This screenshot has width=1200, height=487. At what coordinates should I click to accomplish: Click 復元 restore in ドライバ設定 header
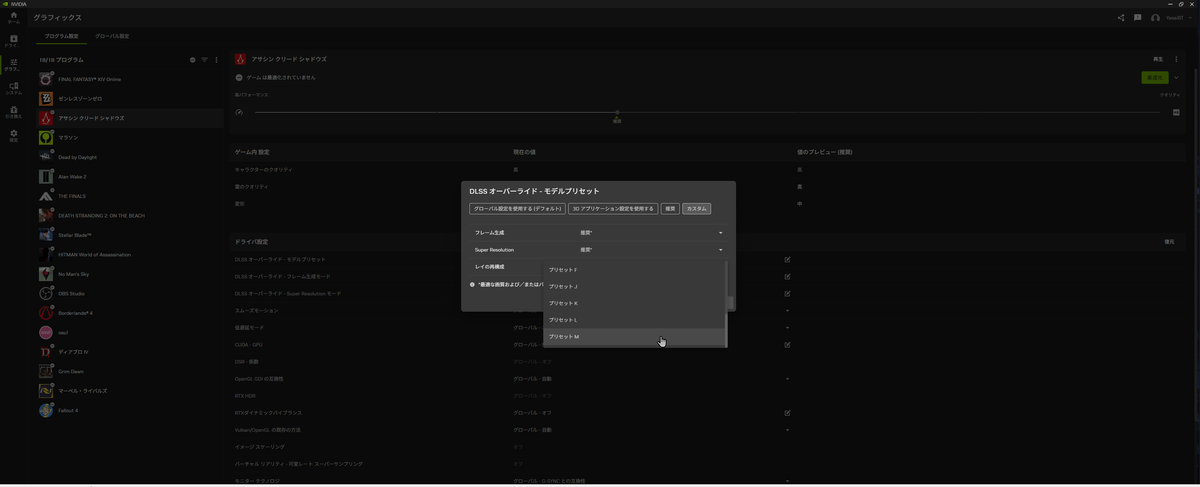pyautogui.click(x=1169, y=242)
